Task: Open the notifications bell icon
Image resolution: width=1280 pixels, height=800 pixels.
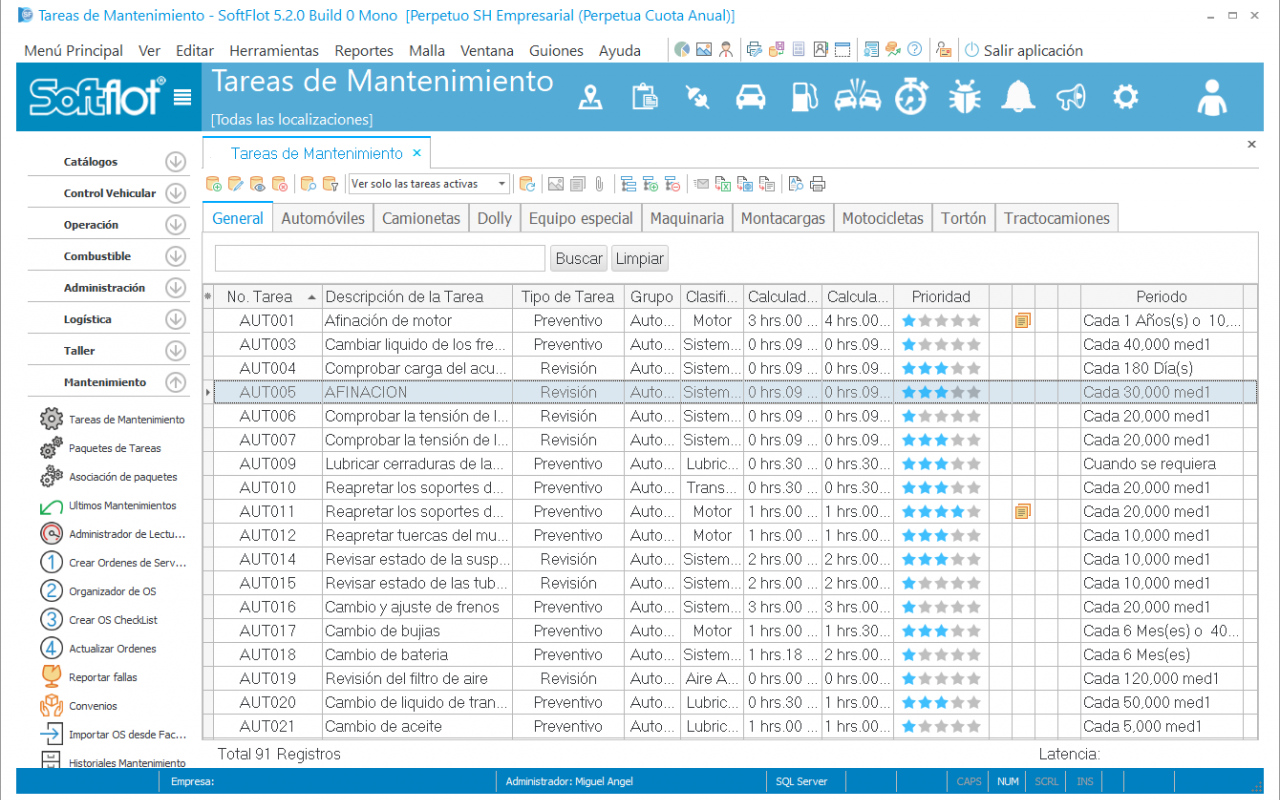Action: (1018, 96)
